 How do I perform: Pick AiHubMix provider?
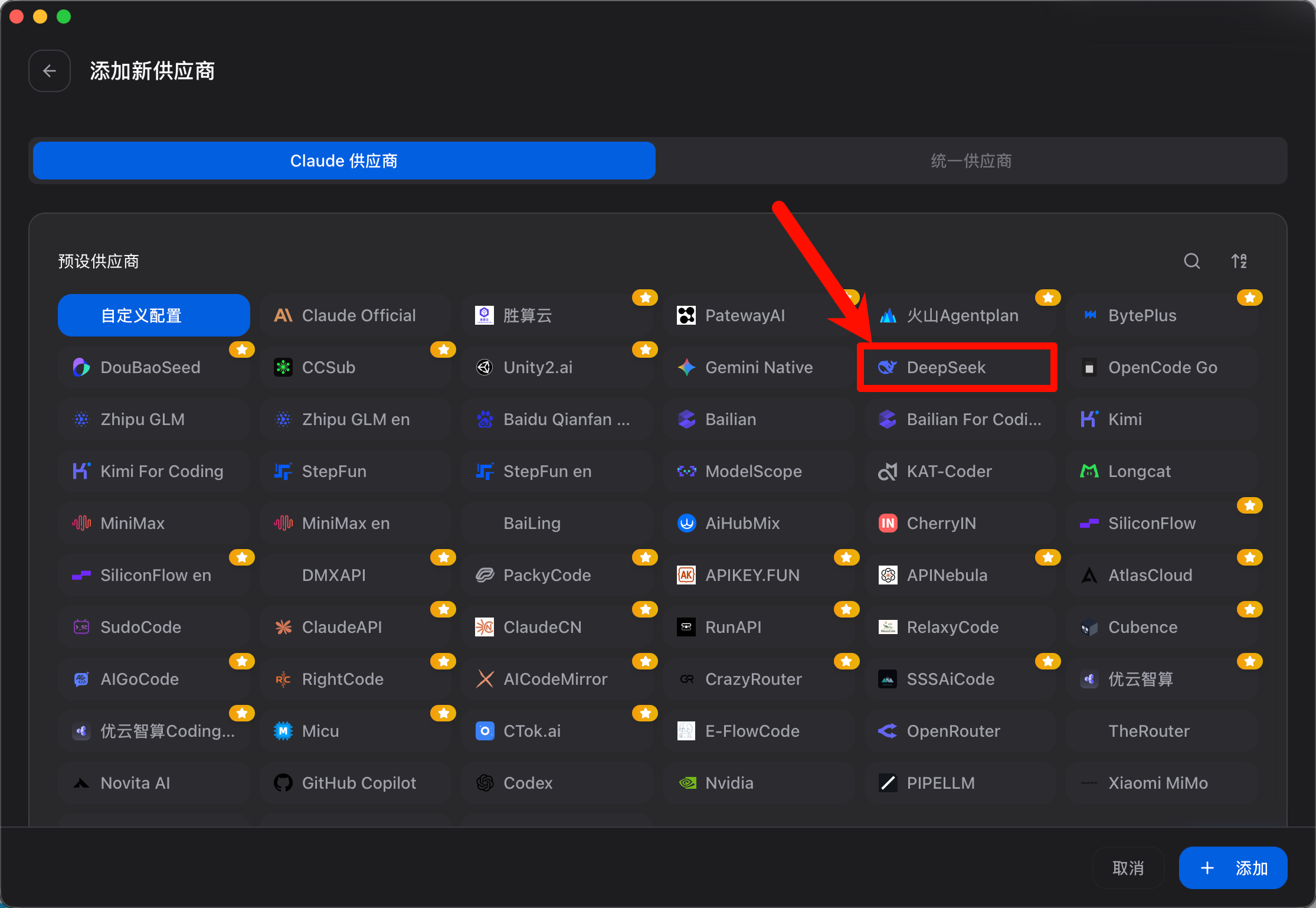point(758,523)
